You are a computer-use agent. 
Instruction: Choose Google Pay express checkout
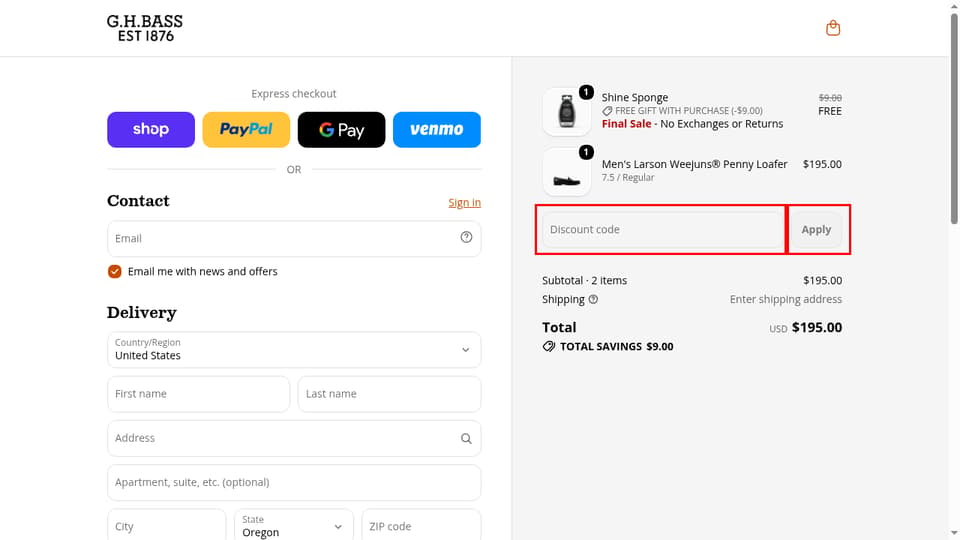pos(342,129)
